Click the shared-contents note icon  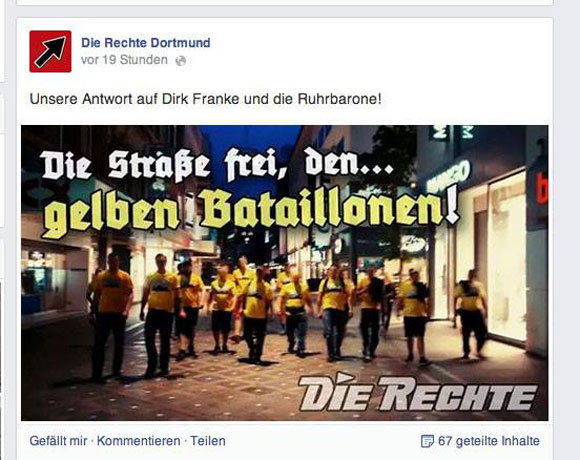(x=427, y=441)
